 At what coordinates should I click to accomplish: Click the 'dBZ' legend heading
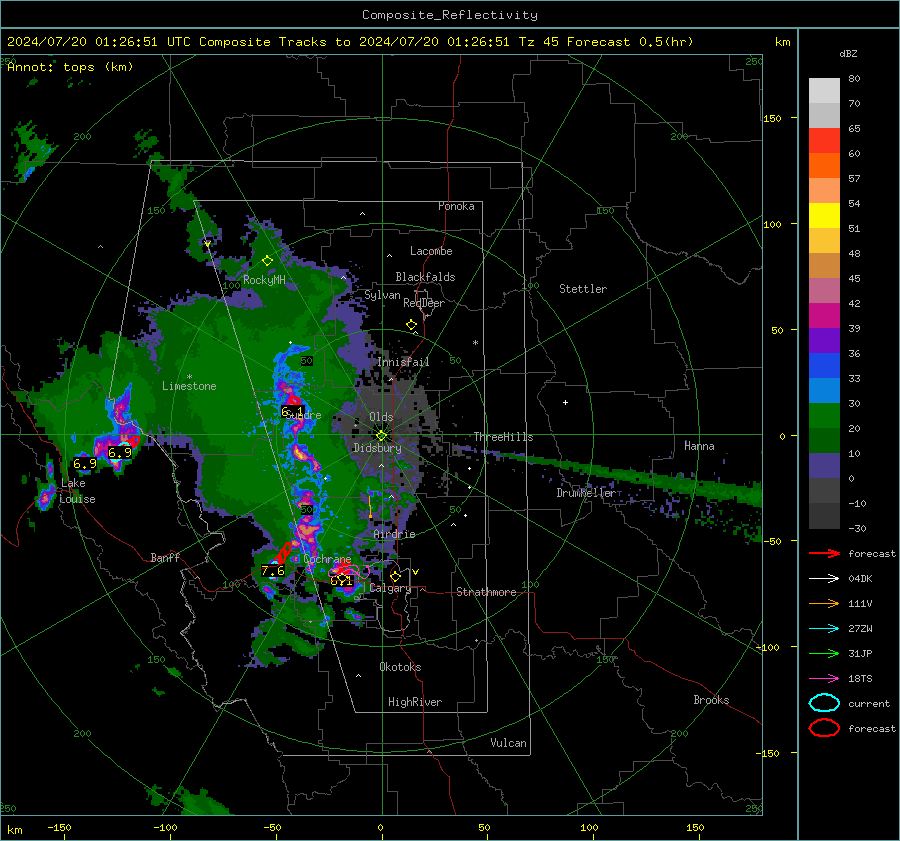pos(848,54)
